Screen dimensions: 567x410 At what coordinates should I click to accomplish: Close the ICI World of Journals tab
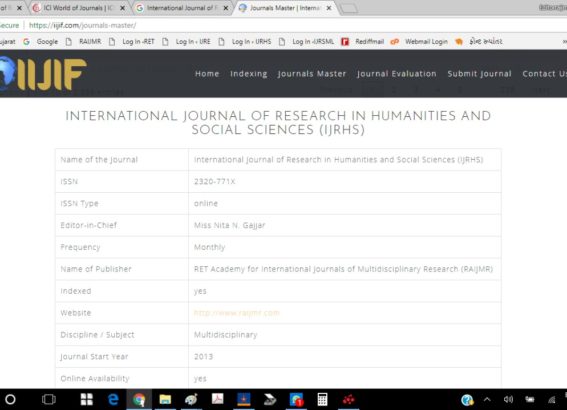point(123,8)
